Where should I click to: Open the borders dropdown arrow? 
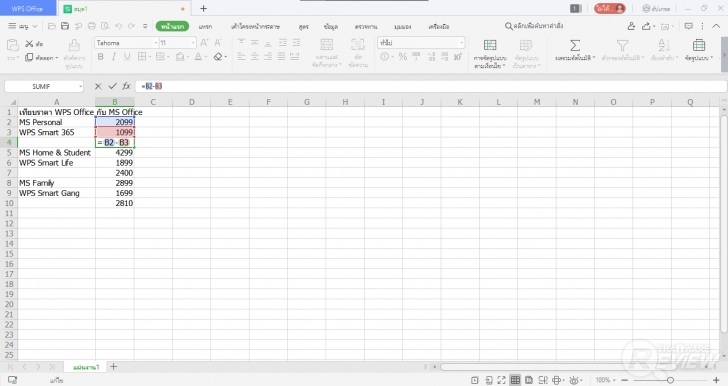point(150,57)
